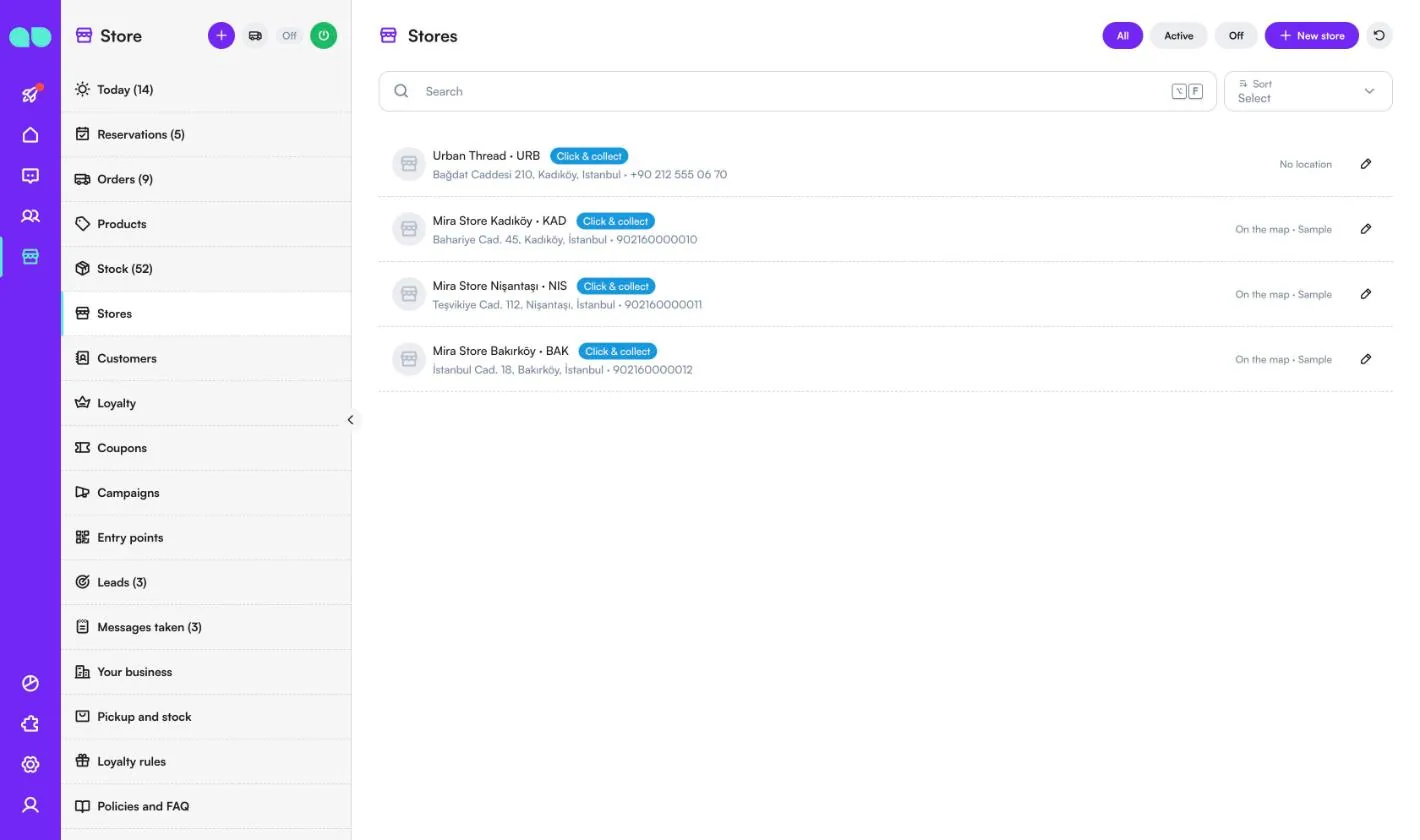The height and width of the screenshot is (840, 1420).
Task: Open Leads (3) in the sidebar
Action: 206,582
